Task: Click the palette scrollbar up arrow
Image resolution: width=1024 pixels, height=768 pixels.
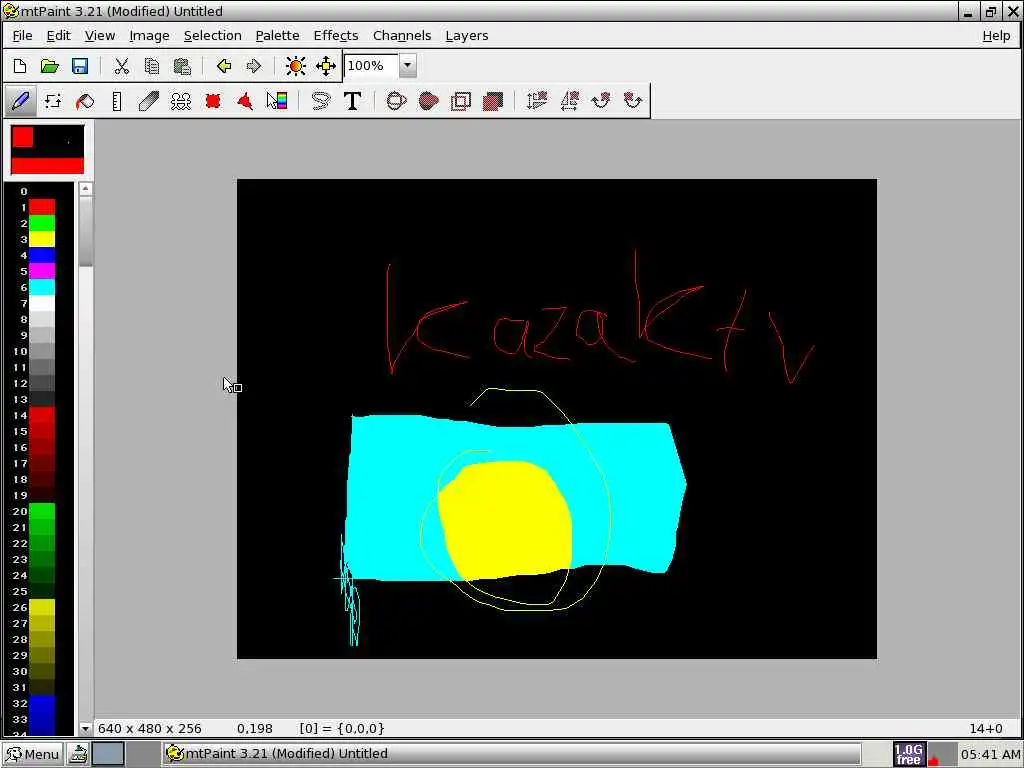Action: (x=86, y=189)
